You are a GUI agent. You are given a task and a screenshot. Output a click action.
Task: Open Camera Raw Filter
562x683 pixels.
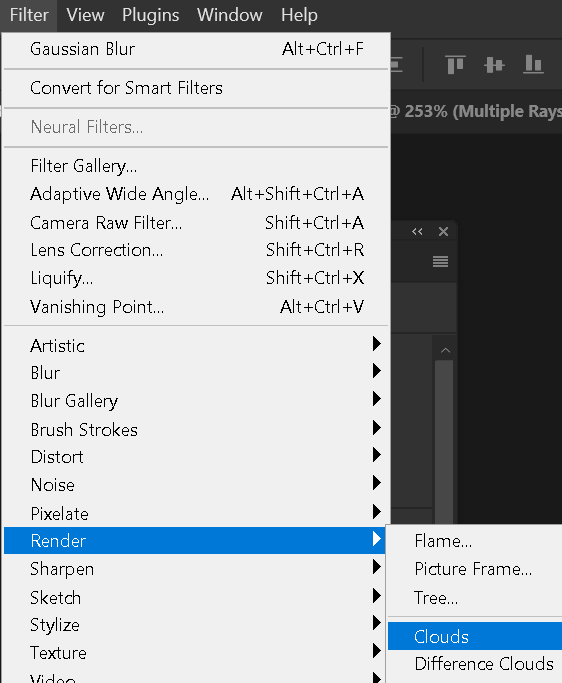click(x=196, y=223)
